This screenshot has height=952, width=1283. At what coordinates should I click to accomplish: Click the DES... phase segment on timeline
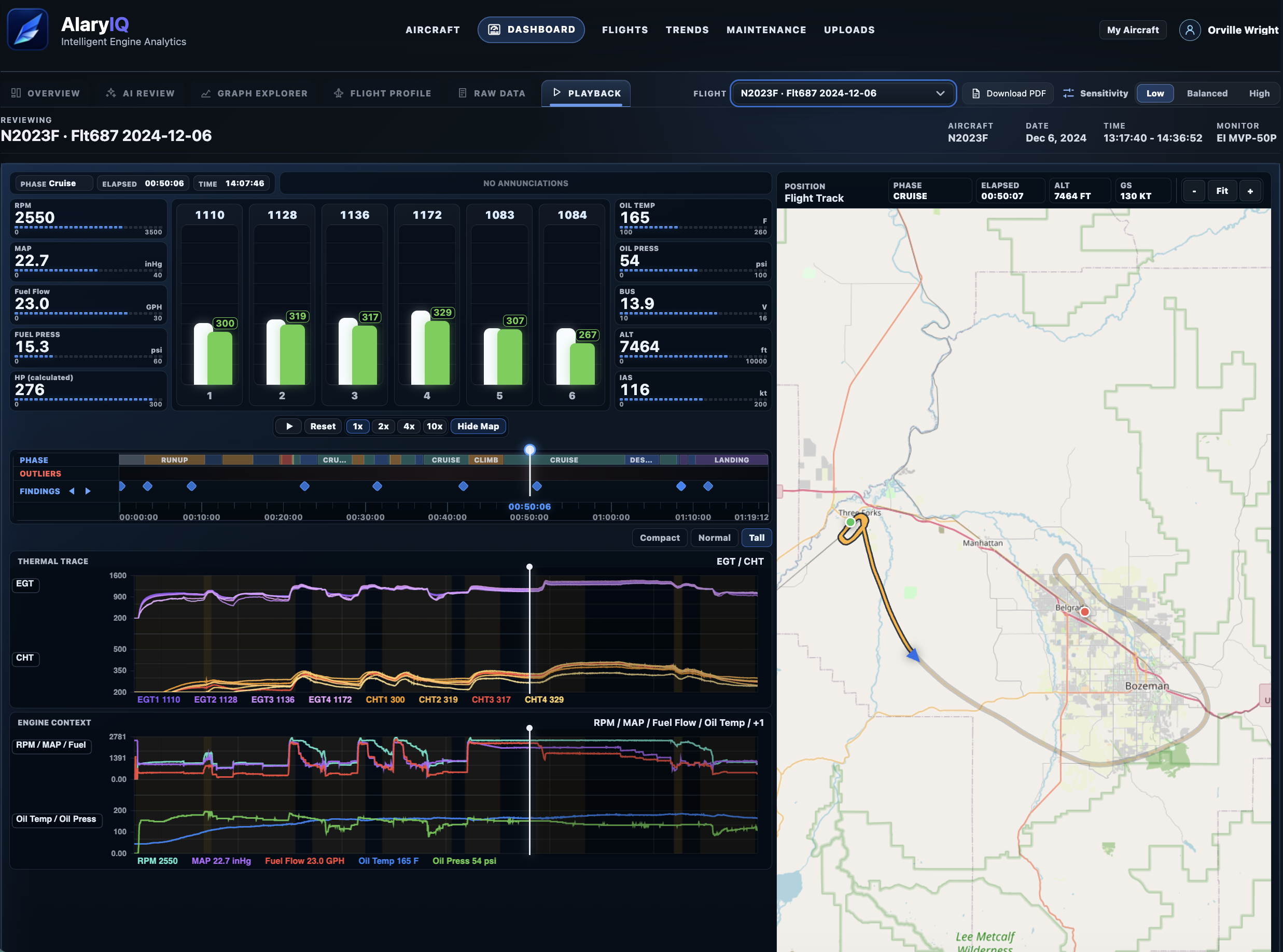coord(641,460)
